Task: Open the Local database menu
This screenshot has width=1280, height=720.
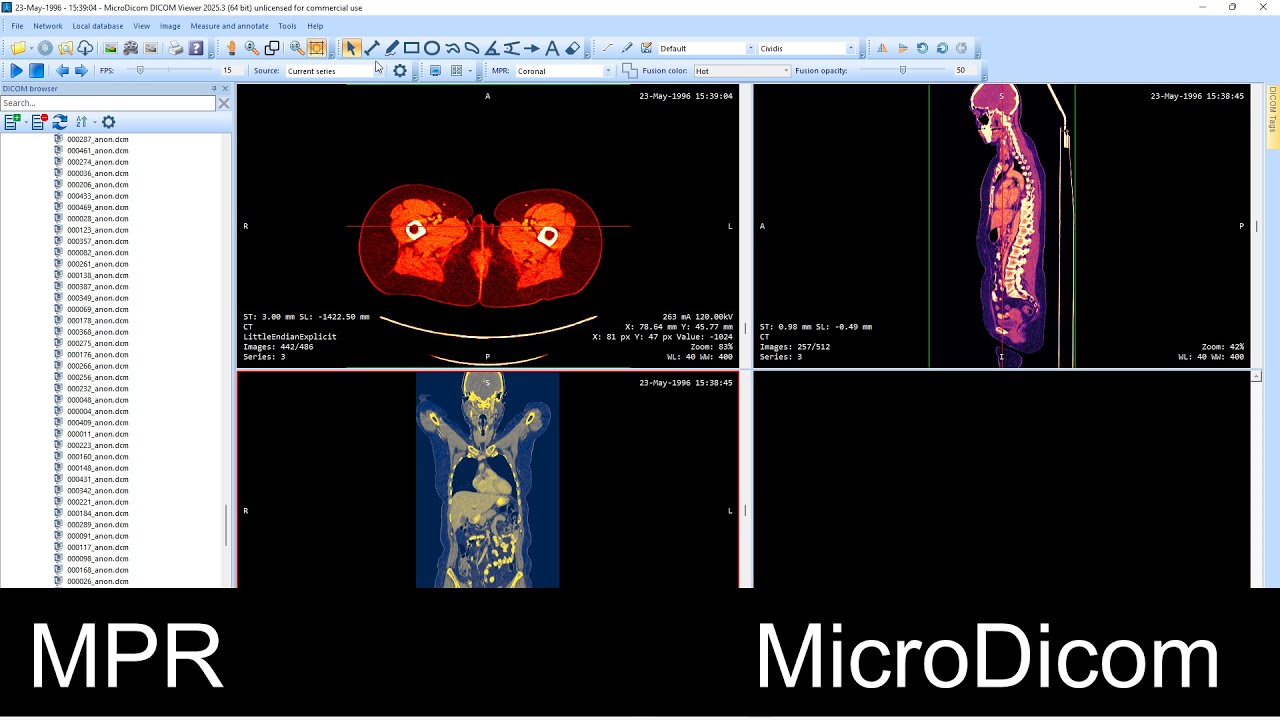Action: coord(98,26)
